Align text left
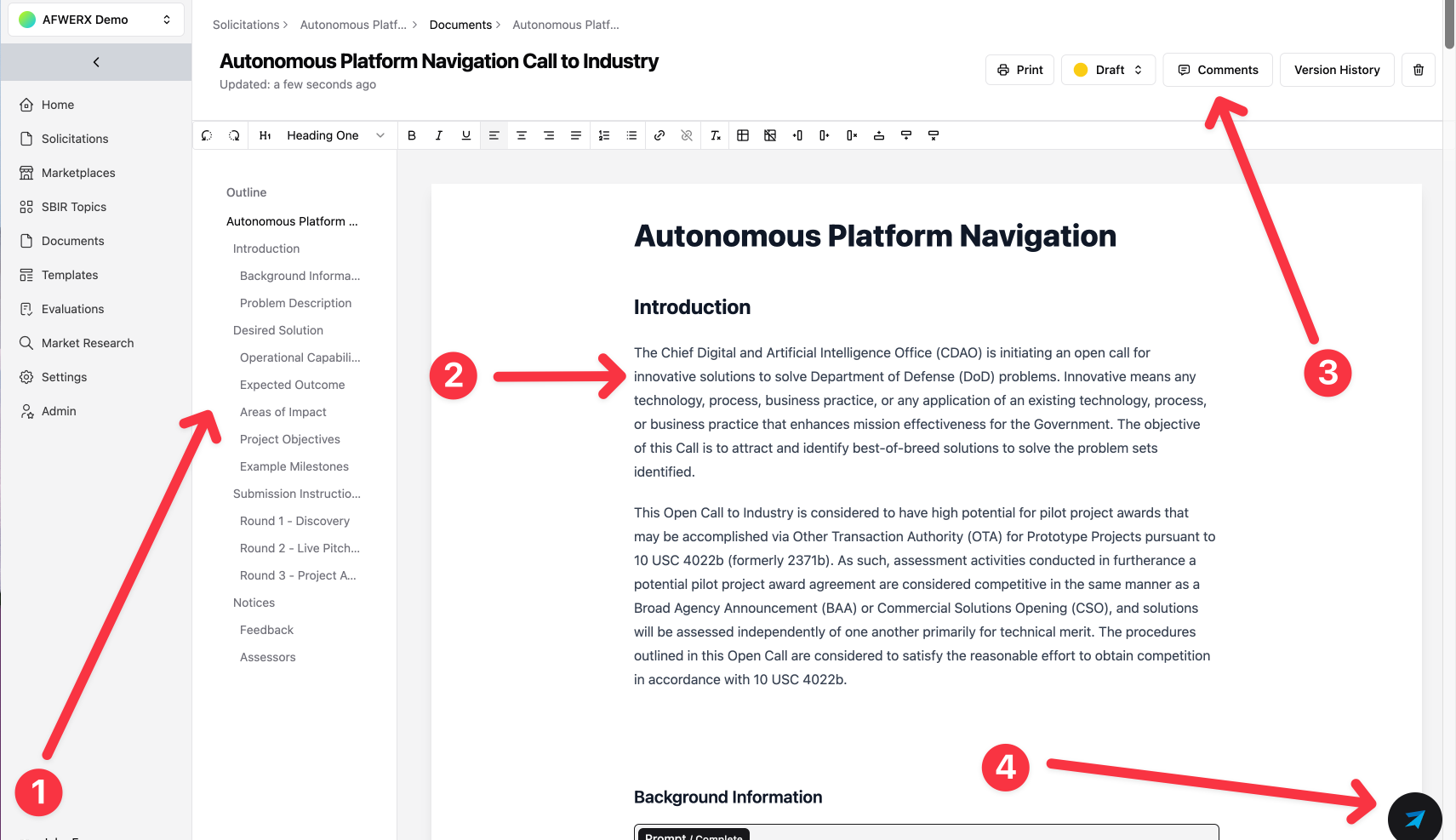The height and width of the screenshot is (840, 1456). pos(494,135)
